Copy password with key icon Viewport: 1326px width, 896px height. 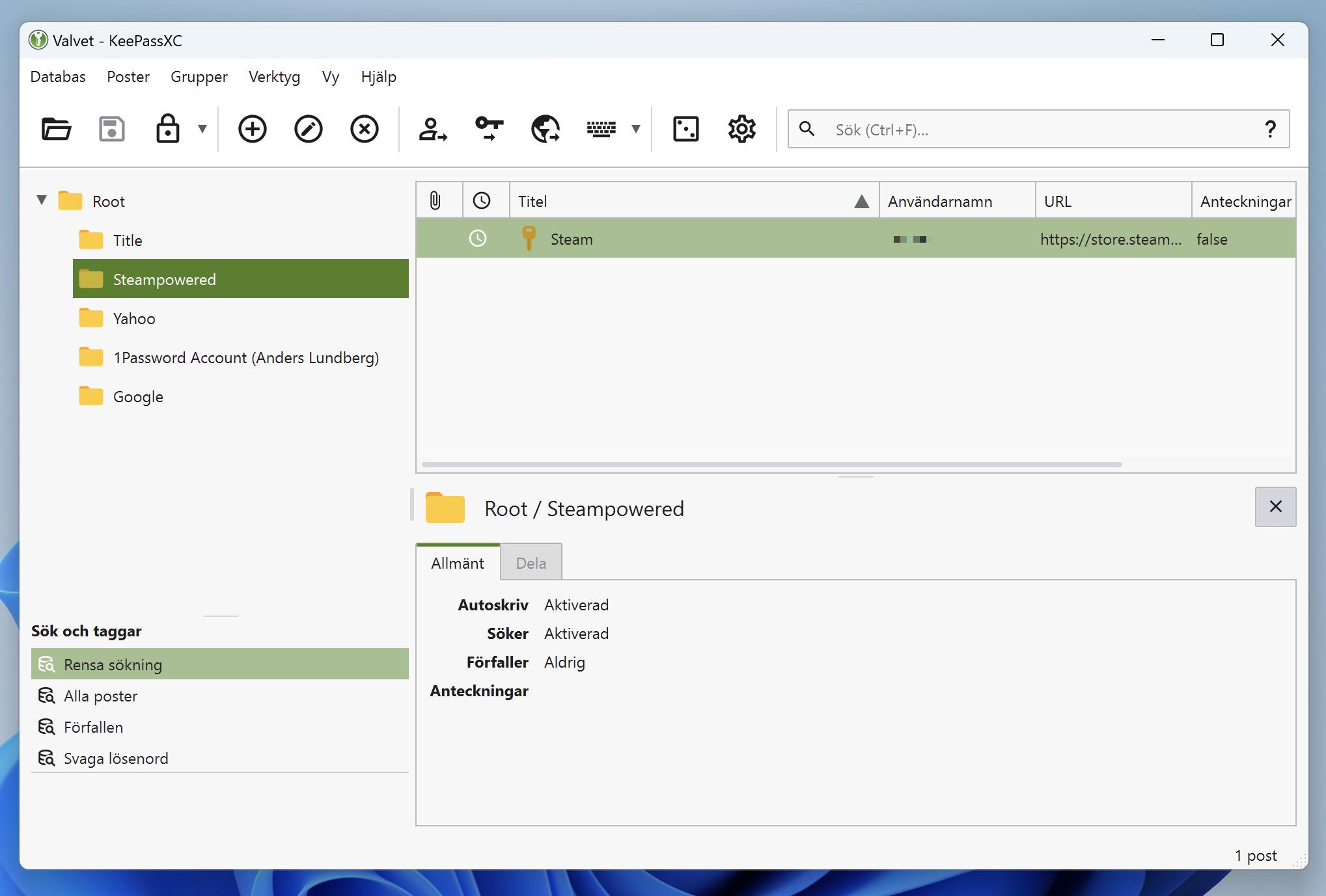coord(489,129)
